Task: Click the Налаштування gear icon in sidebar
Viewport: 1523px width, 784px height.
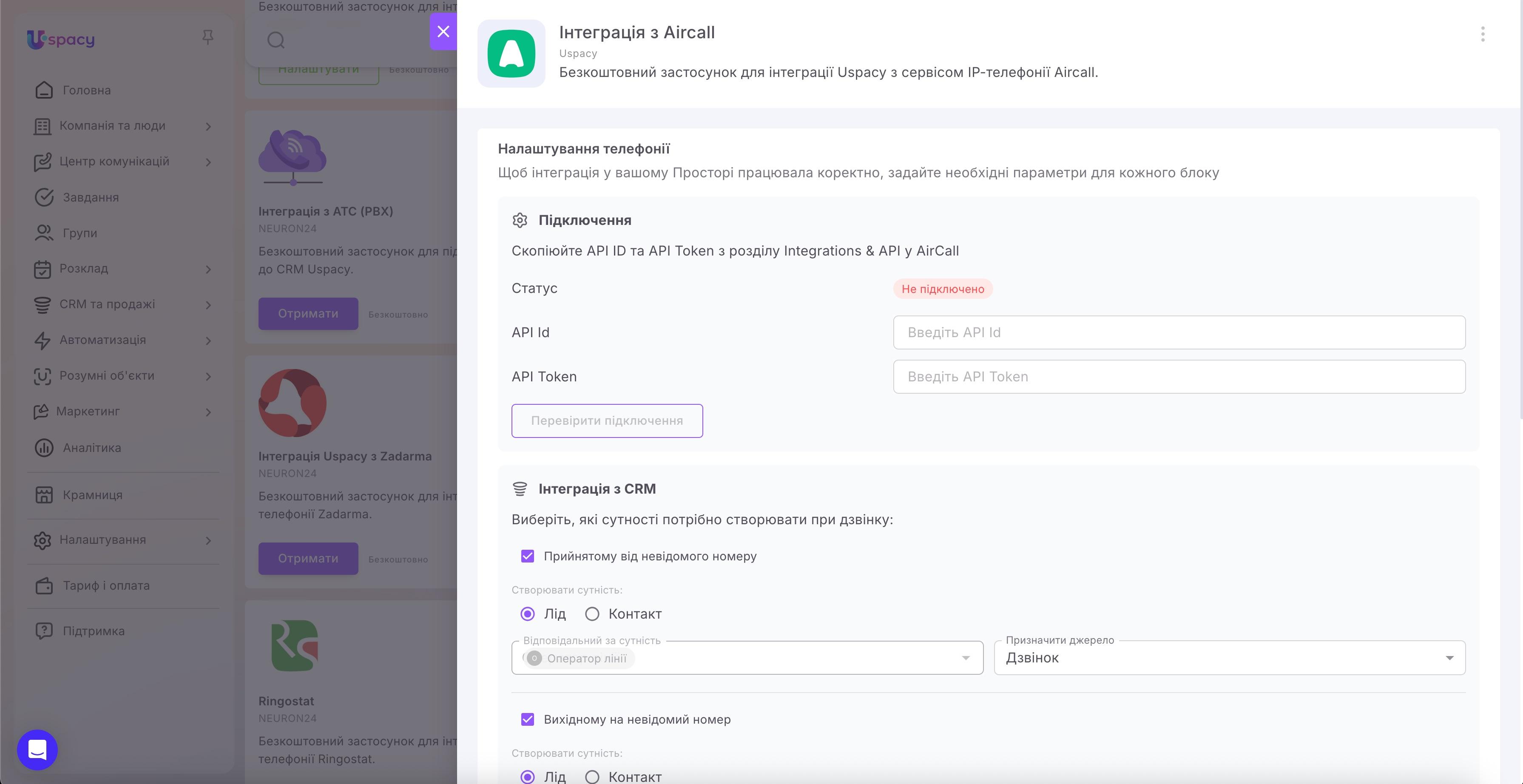Action: pos(42,540)
